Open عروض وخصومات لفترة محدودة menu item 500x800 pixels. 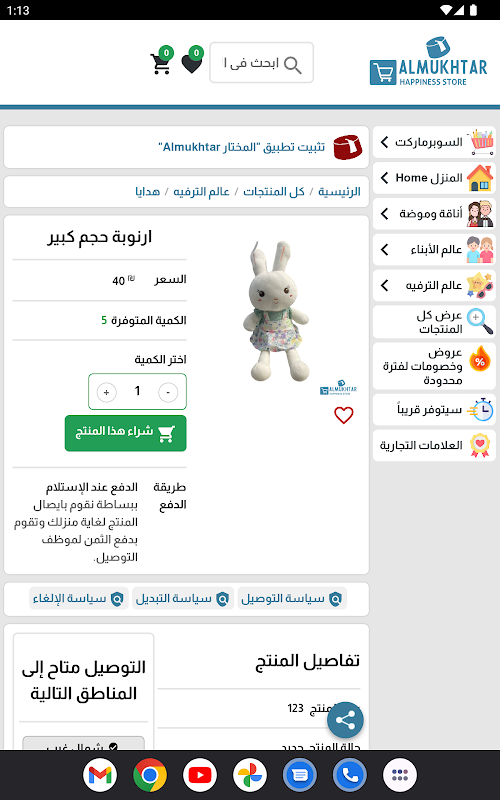point(434,366)
